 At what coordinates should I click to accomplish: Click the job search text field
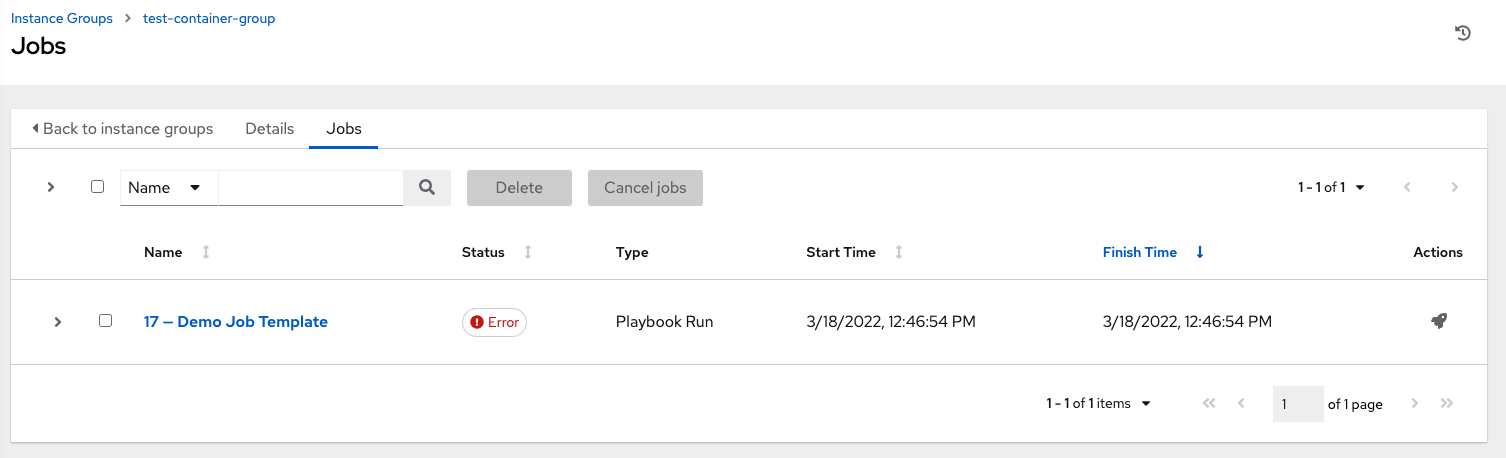click(x=310, y=188)
